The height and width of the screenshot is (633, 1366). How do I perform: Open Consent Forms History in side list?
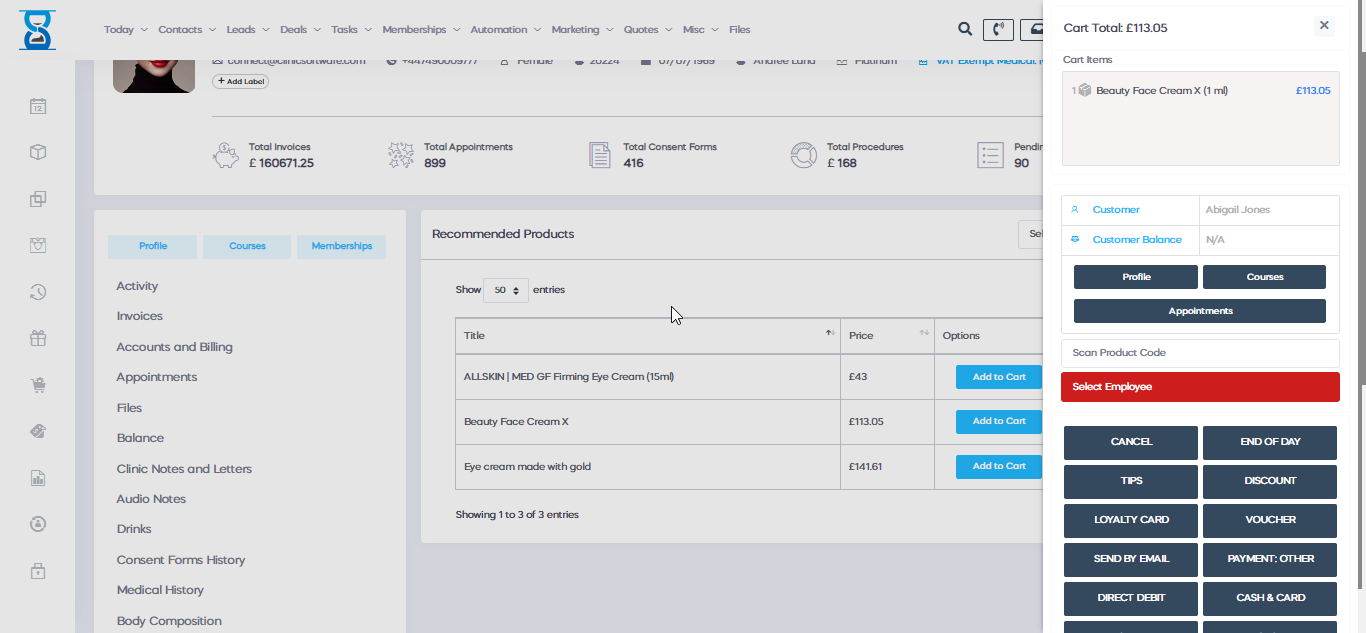pyautogui.click(x=181, y=560)
